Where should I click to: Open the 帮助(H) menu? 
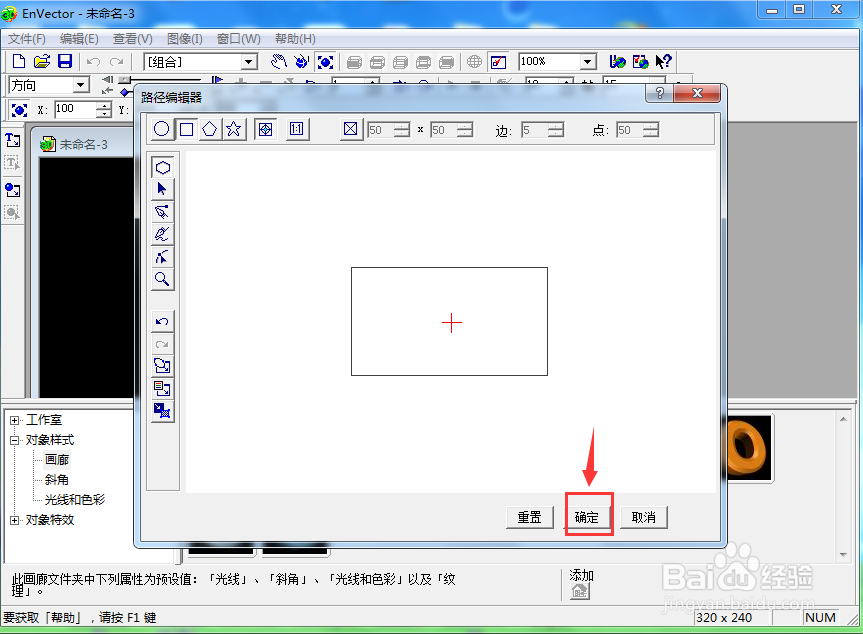coord(295,39)
